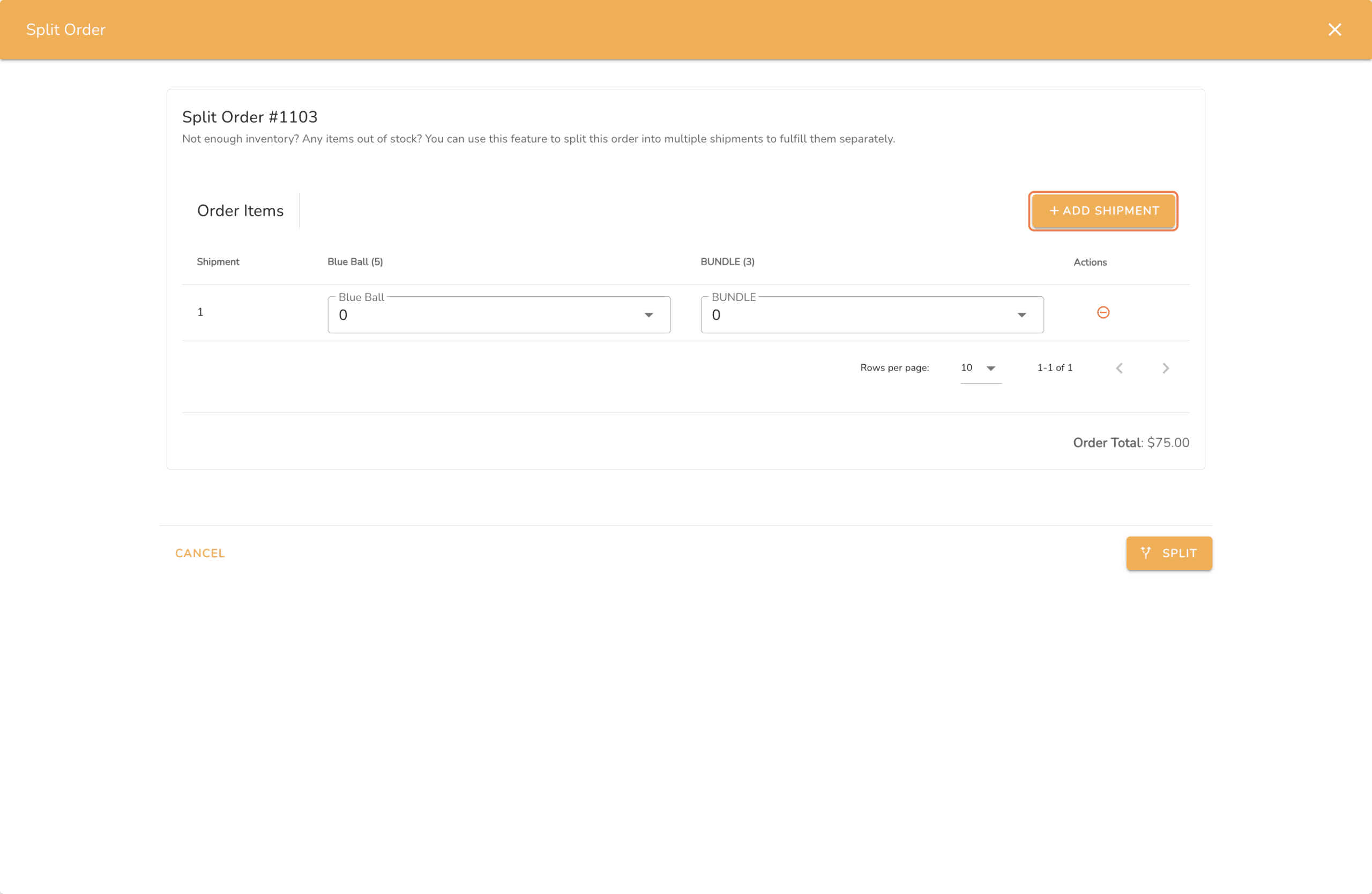This screenshot has height=894, width=1372.
Task: Click the Blue Ball (5) column header
Action: (355, 261)
